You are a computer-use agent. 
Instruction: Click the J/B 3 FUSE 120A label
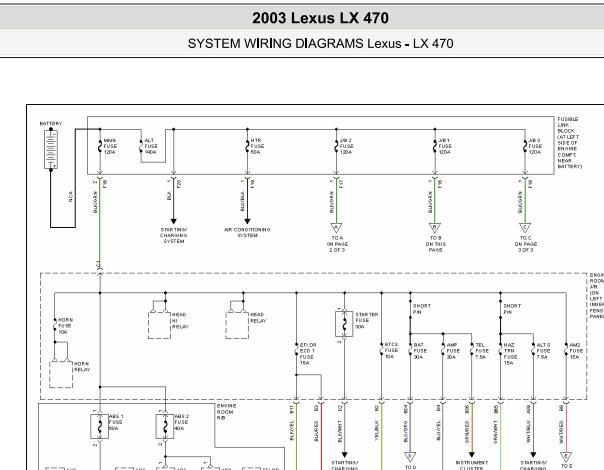535,146
